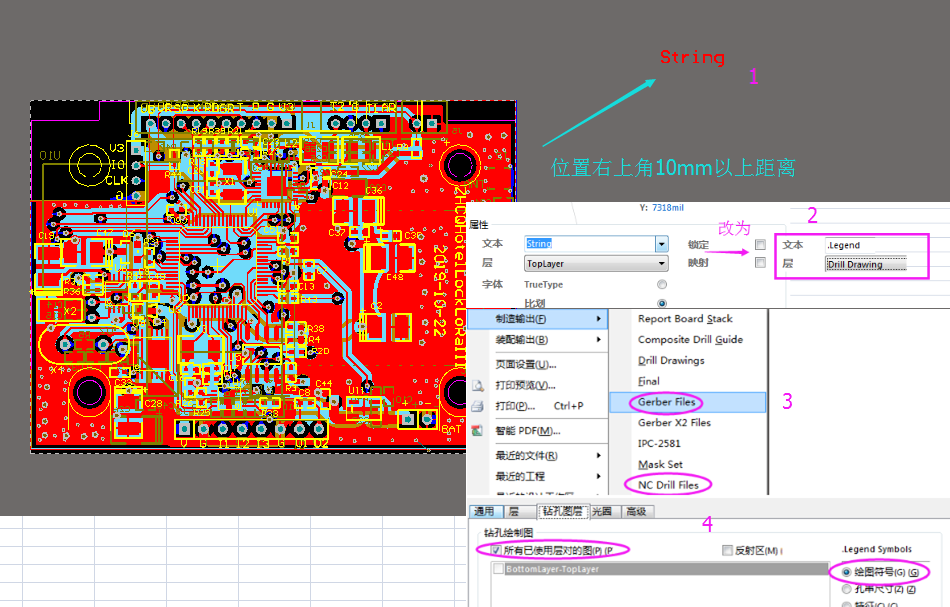
Task: Switch to the 钻孔图层 tab
Action: (x=562, y=511)
